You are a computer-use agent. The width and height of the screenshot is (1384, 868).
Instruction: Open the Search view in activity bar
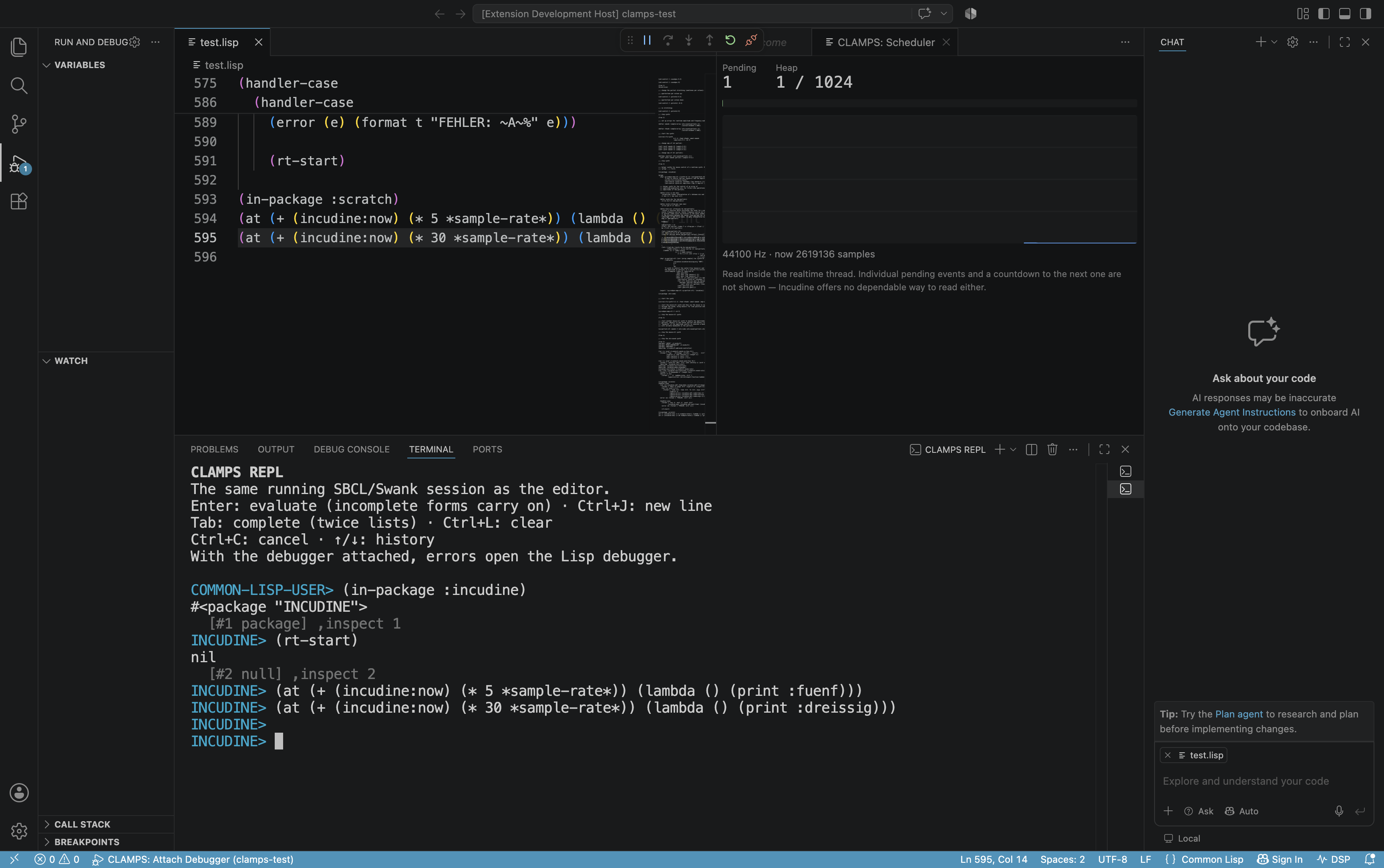(x=19, y=86)
